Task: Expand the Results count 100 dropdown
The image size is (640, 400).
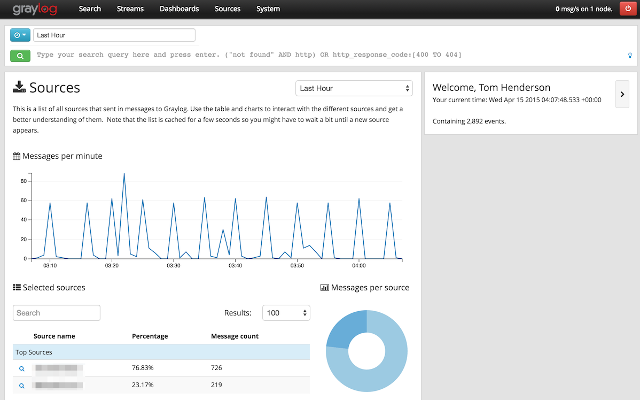Action: point(285,313)
